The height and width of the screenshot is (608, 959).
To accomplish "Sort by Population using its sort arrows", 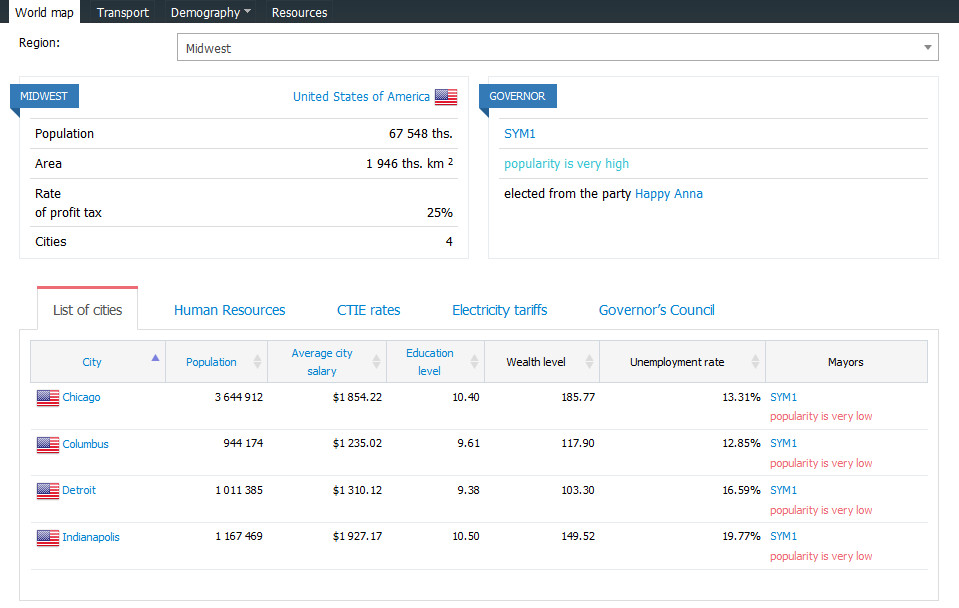I will pyautogui.click(x=258, y=362).
